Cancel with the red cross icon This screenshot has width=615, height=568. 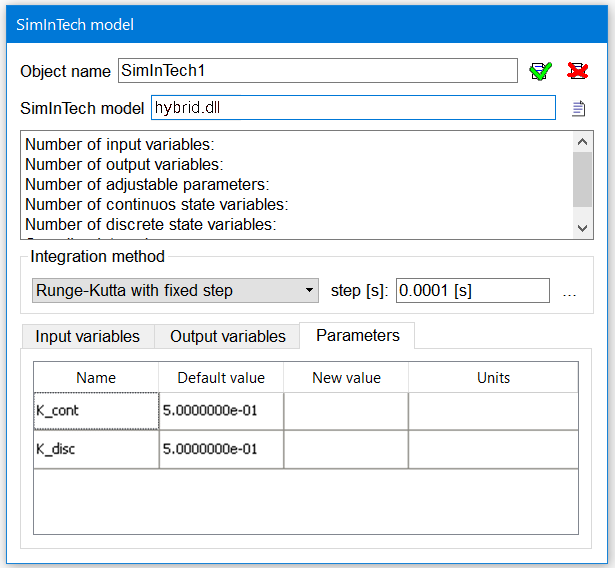pyautogui.click(x=577, y=71)
